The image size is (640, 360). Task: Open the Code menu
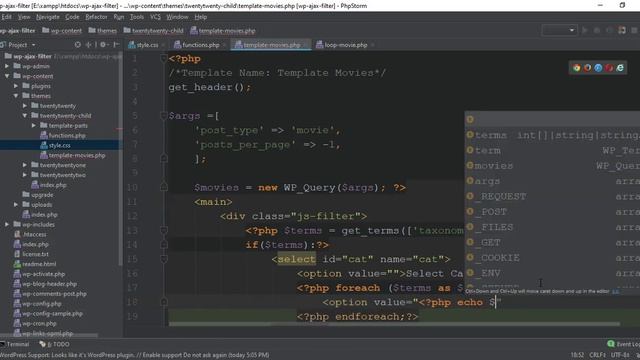[72, 17]
